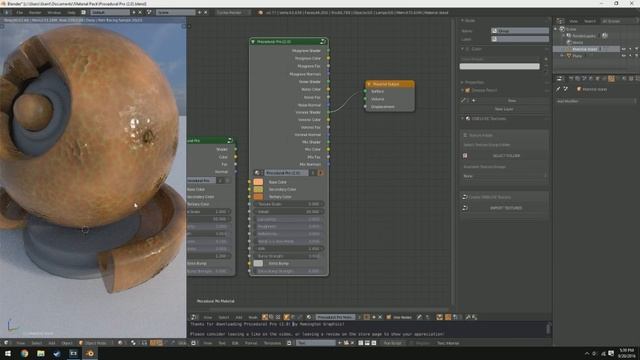The image size is (640, 360).
Task: Open the Default screen layout dropdown
Action: click(x=110, y=12)
